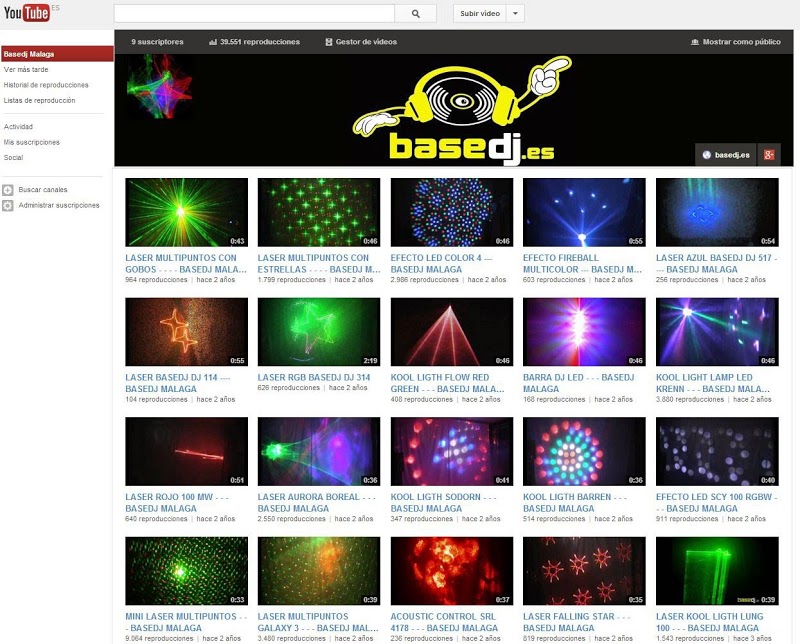This screenshot has width=800, height=644.
Task: Focus the YouTube search field
Action: (254, 14)
